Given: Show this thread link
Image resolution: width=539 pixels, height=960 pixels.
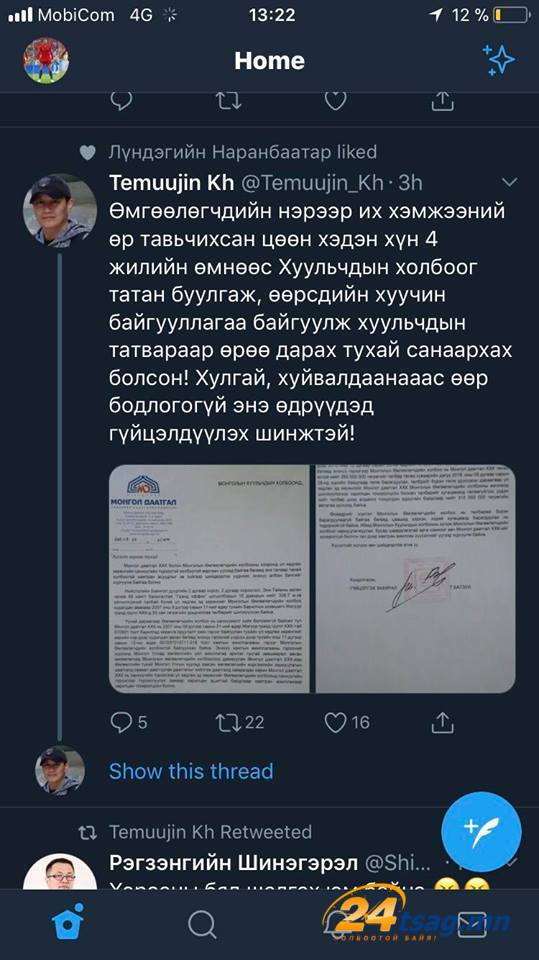Looking at the screenshot, I should click(x=191, y=771).
